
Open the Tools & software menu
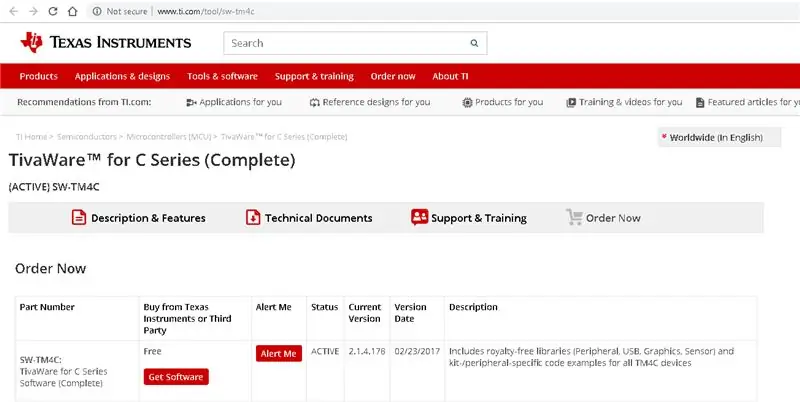click(x=222, y=77)
